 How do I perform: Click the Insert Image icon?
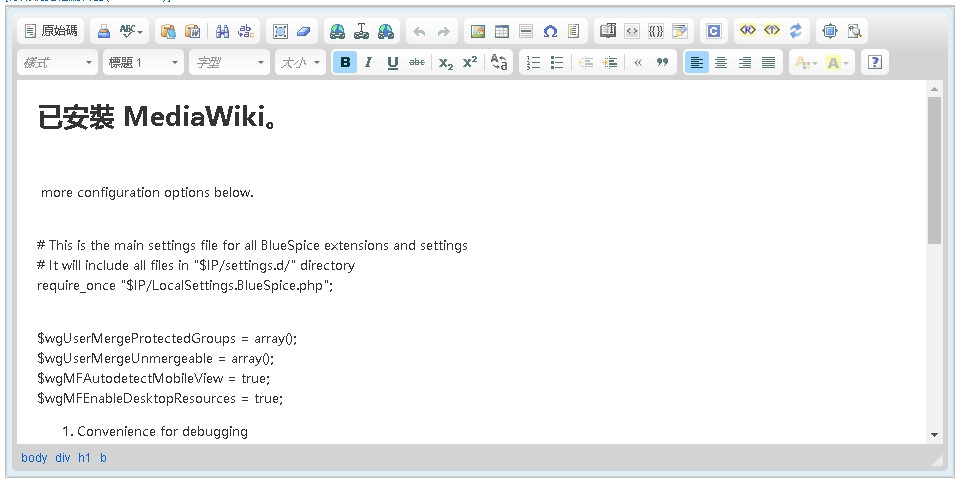478,31
